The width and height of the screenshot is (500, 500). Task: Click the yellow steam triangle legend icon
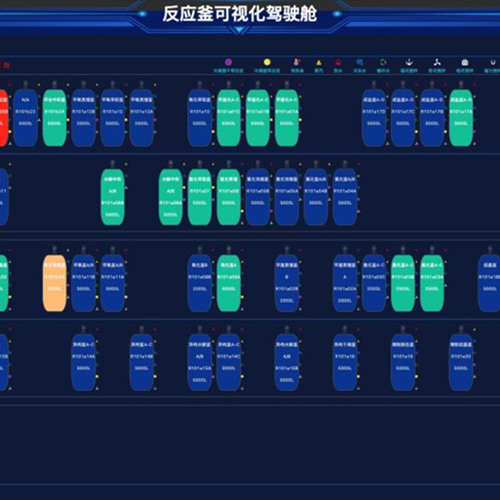point(319,62)
